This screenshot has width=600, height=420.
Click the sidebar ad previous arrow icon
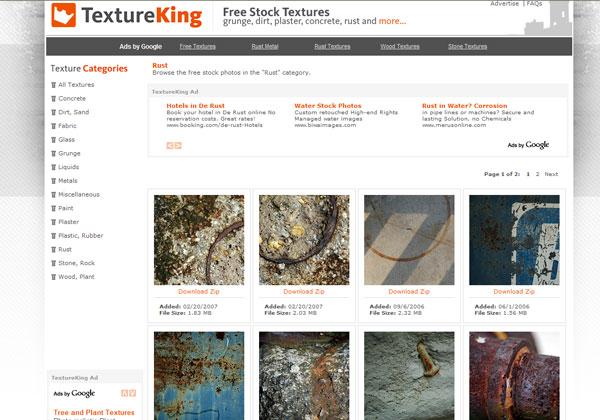point(124,393)
